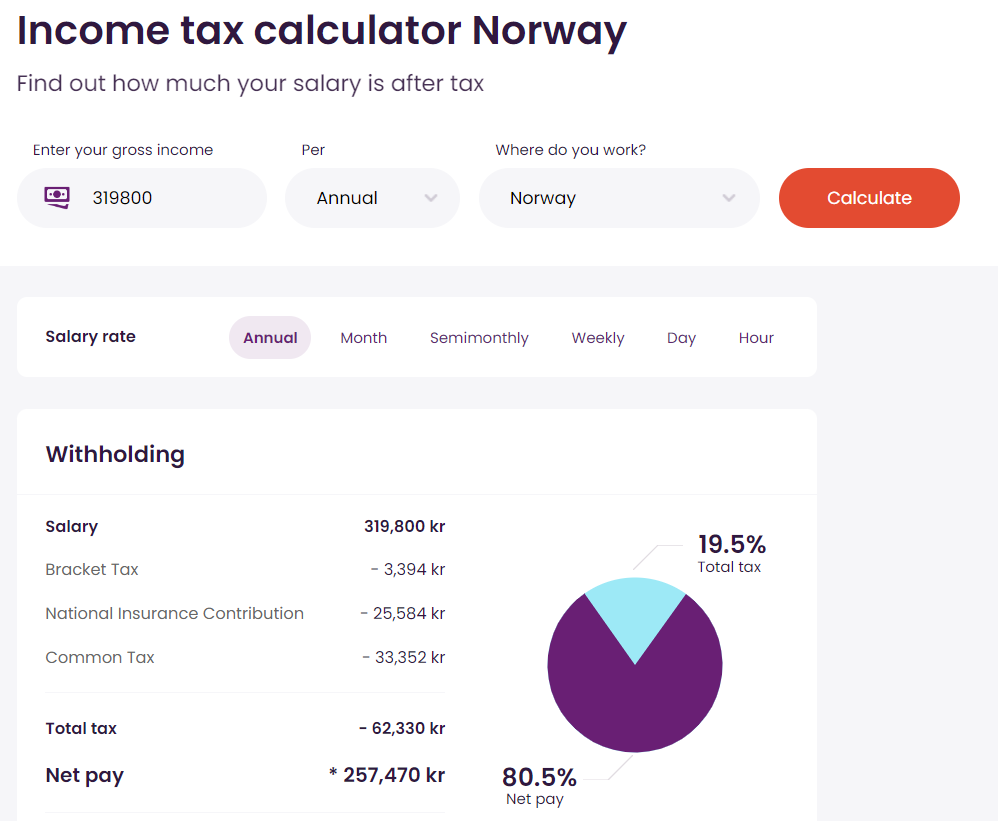Select the Weekly salary rate
998x821 pixels.
pos(598,338)
